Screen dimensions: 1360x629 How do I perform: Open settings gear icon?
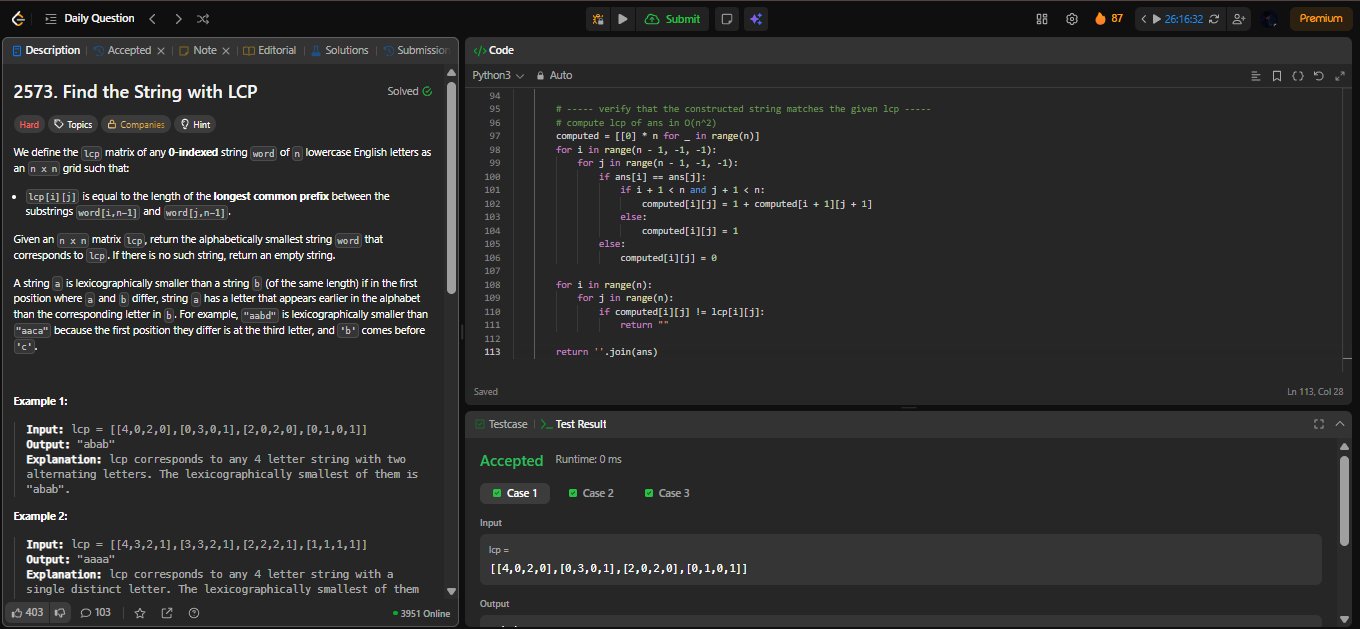pyautogui.click(x=1071, y=19)
